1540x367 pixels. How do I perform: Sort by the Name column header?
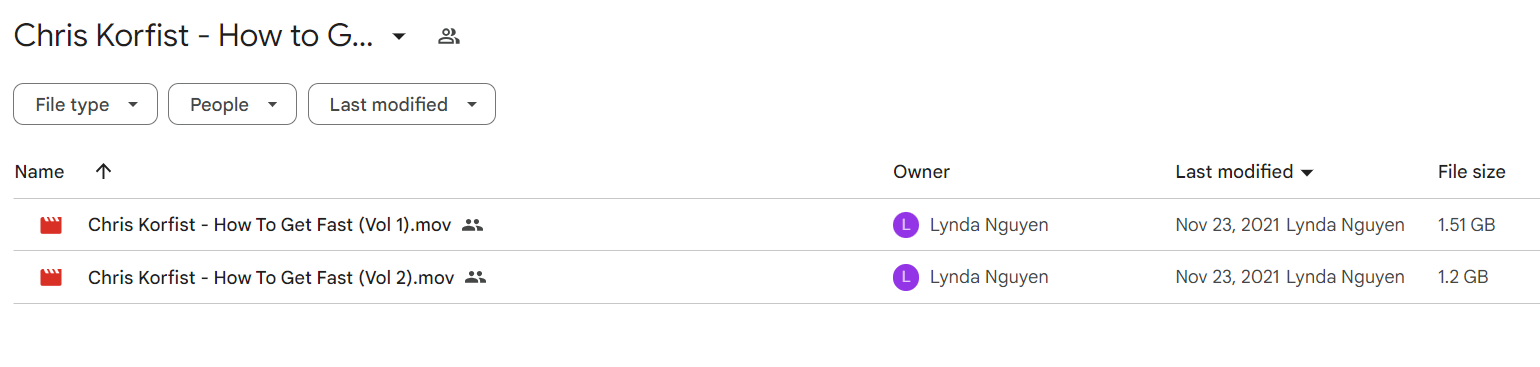tap(40, 172)
